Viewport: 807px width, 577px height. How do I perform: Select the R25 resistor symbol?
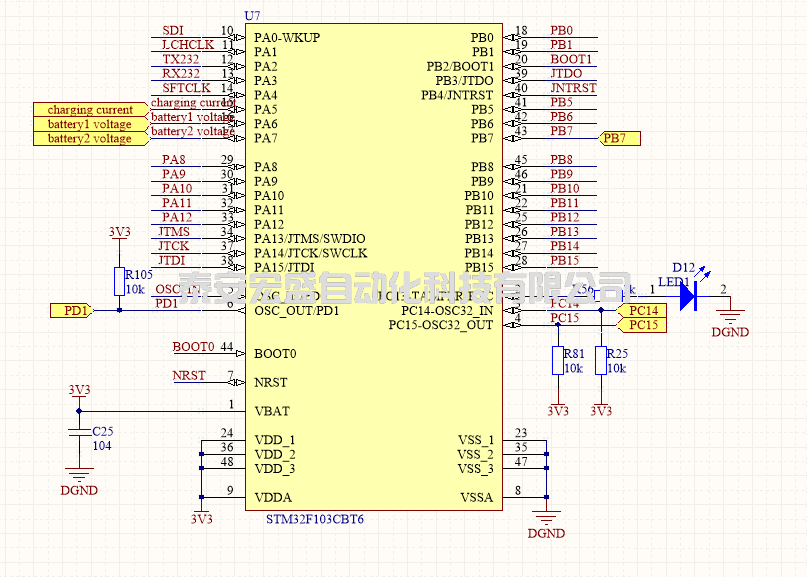[601, 360]
